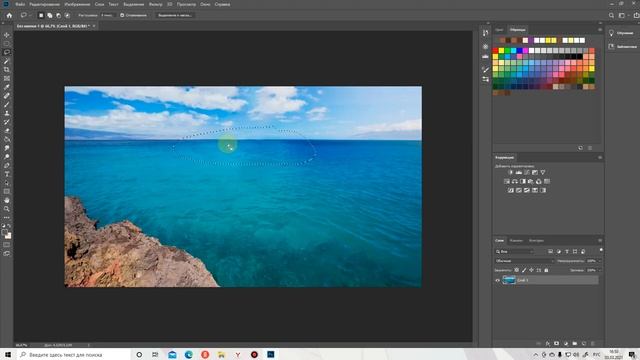Screen dimensions: 640x360
Task: Open the layer fill slider arrow
Action: coord(600,270)
